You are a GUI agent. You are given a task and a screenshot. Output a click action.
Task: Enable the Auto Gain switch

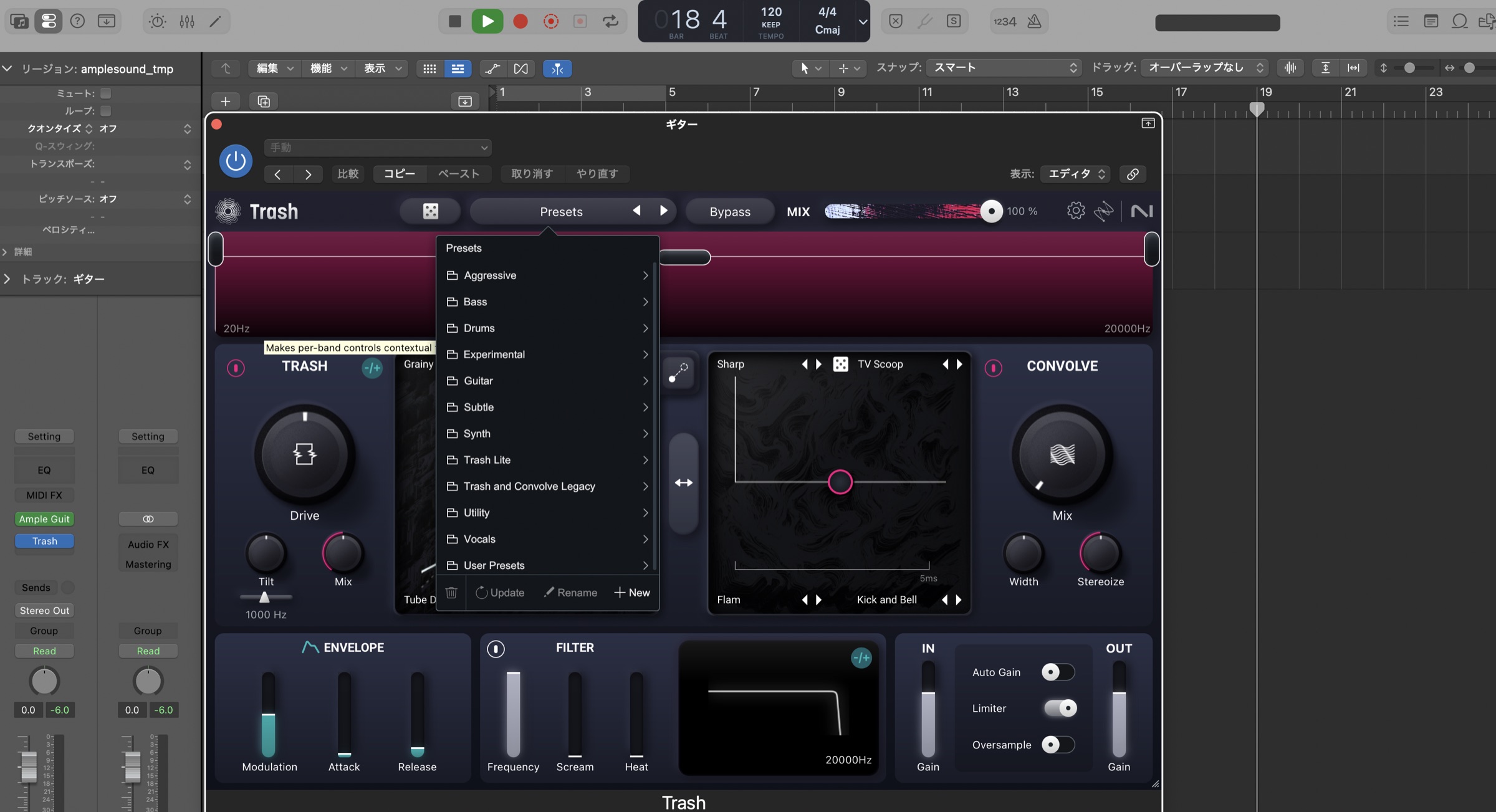1058,672
